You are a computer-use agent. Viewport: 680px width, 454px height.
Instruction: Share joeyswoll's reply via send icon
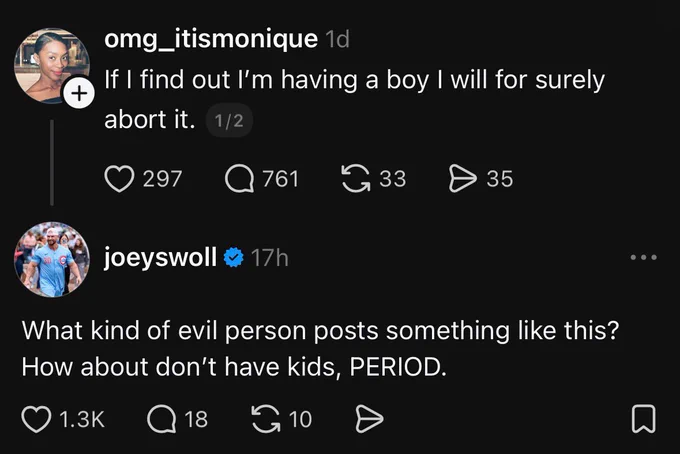tap(369, 419)
